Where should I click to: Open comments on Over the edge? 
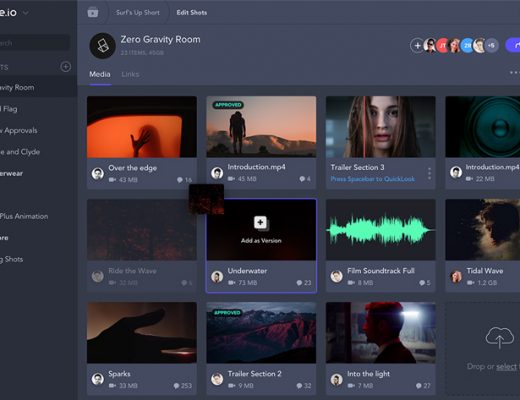pos(184,180)
